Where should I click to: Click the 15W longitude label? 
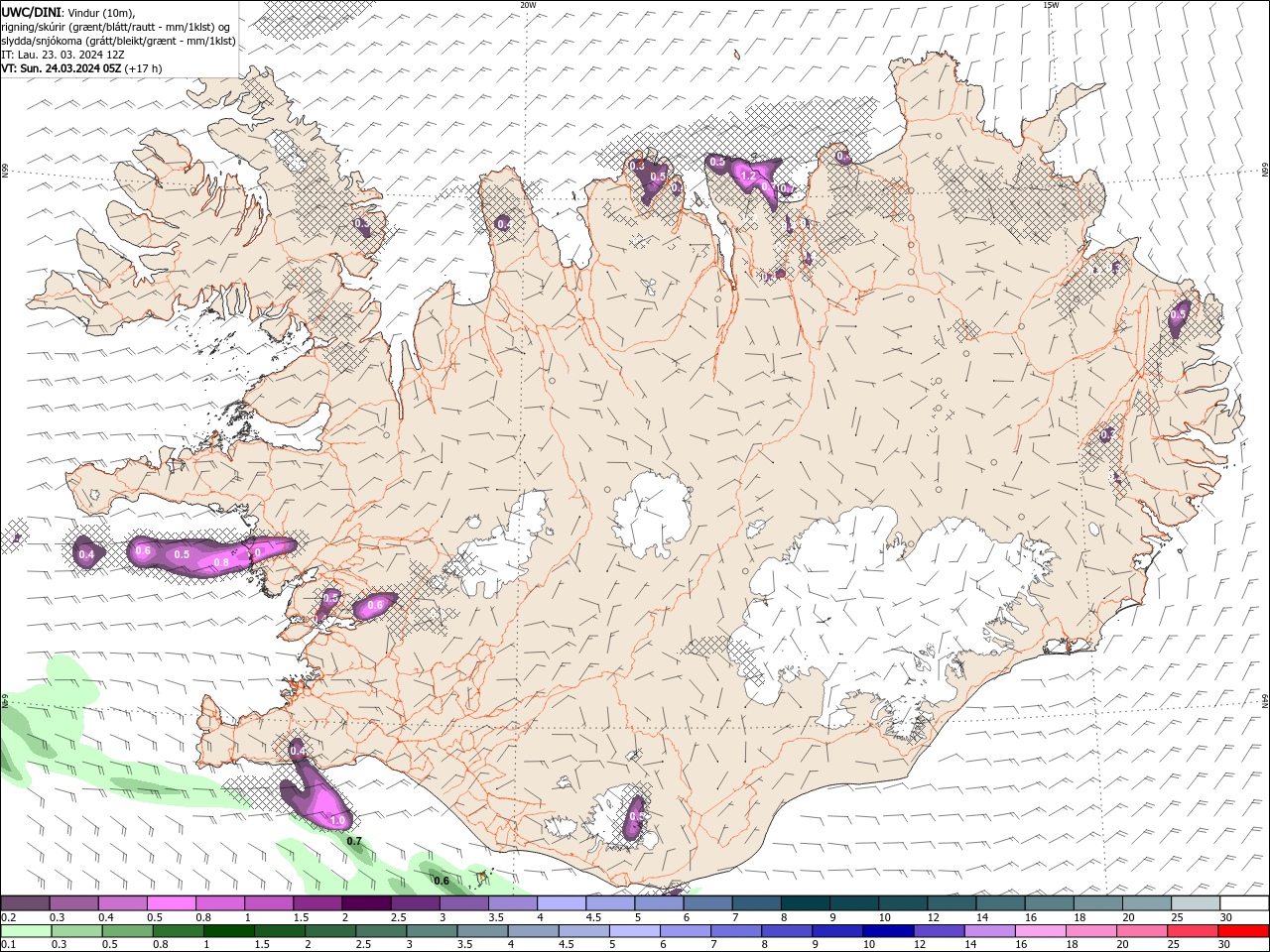coord(1051,4)
